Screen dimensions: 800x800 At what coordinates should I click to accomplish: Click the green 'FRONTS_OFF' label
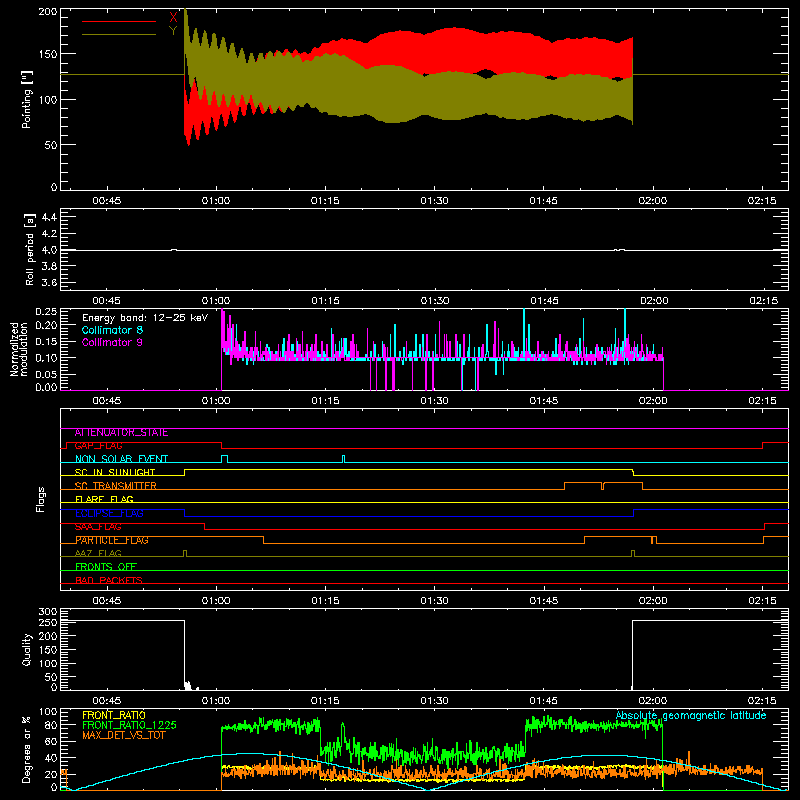click(x=106, y=567)
